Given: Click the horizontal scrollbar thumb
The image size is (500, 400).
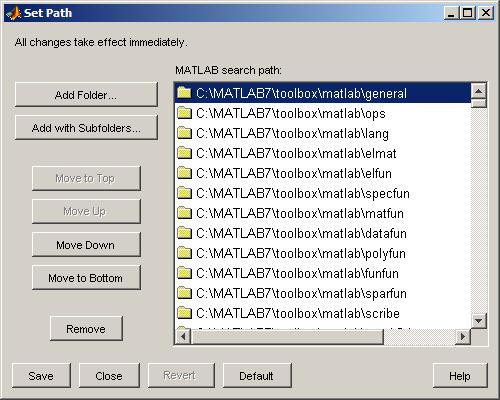Looking at the screenshot, I should [287, 337].
